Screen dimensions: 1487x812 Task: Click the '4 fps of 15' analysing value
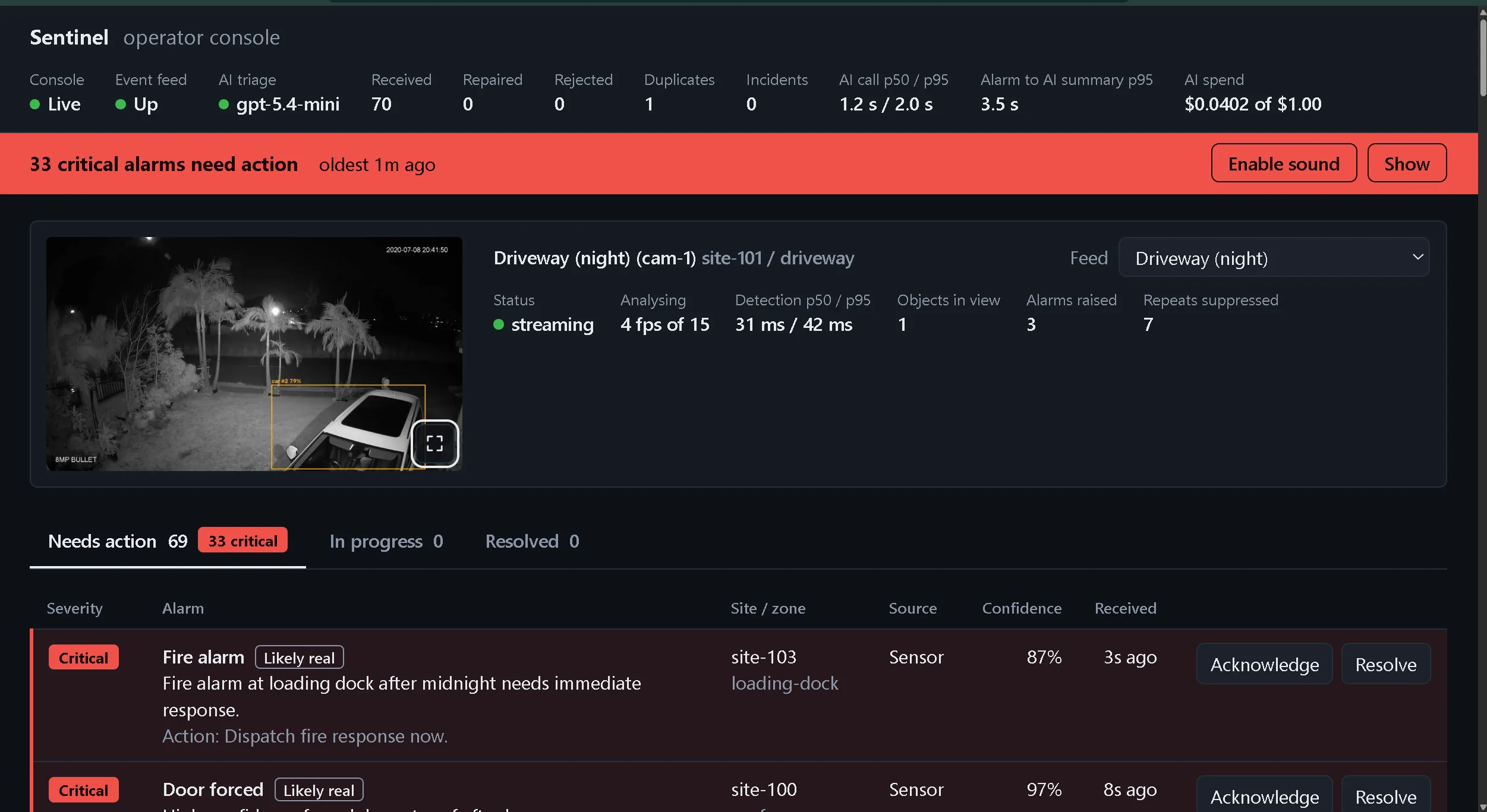pyautogui.click(x=665, y=324)
